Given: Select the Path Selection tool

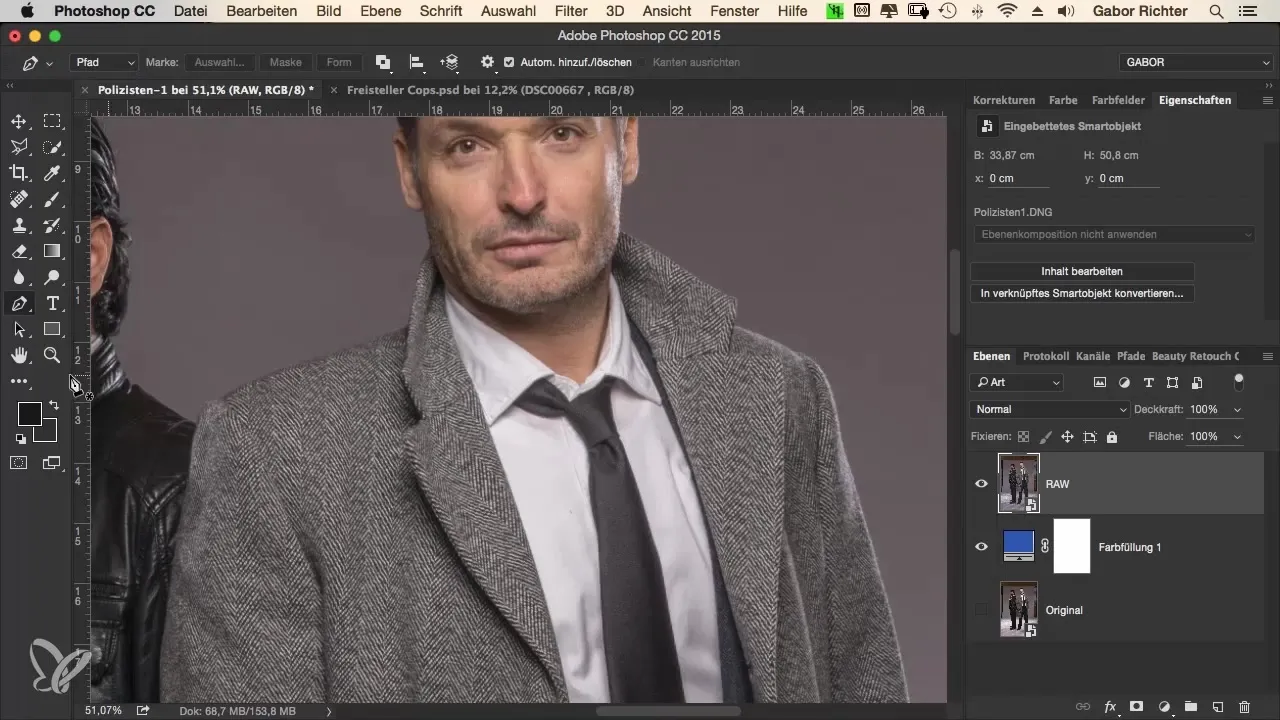Looking at the screenshot, I should tap(19, 329).
